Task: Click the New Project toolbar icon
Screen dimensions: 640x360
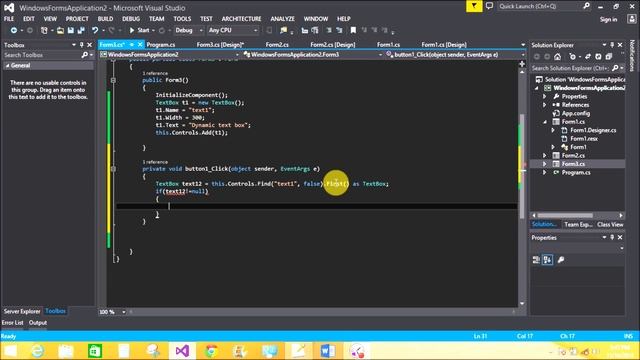Action: (x=44, y=30)
